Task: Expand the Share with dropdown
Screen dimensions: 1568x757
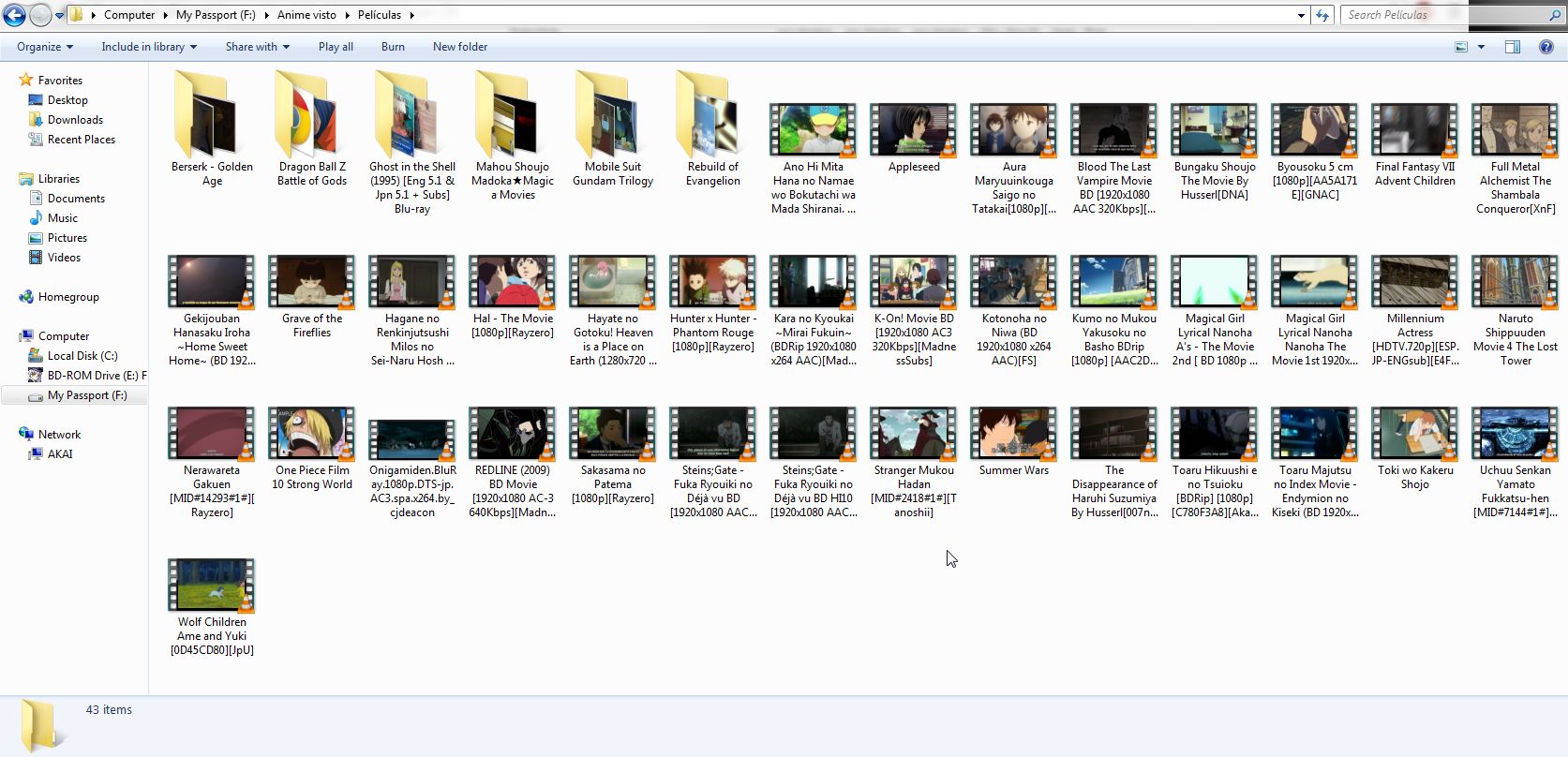Action: coord(257,47)
